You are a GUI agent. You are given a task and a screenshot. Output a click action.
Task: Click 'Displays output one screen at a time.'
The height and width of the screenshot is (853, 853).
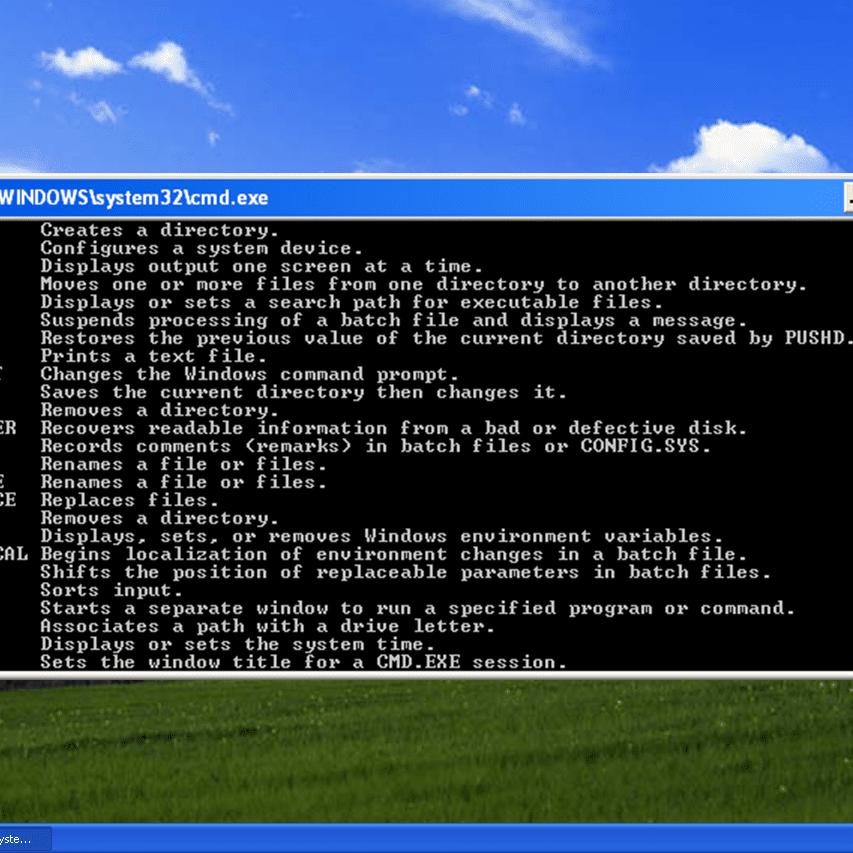pyautogui.click(x=262, y=267)
